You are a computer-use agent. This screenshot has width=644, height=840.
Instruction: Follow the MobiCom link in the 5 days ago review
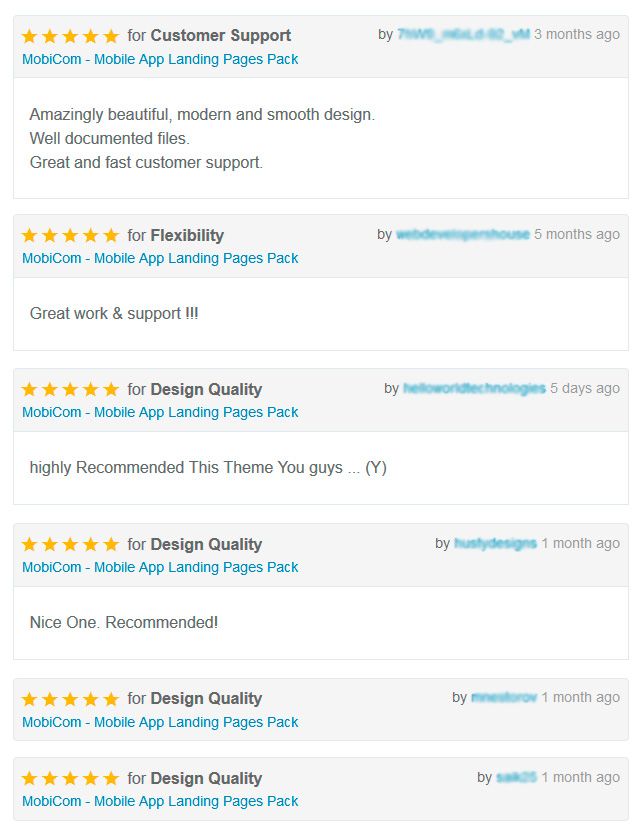click(x=160, y=412)
